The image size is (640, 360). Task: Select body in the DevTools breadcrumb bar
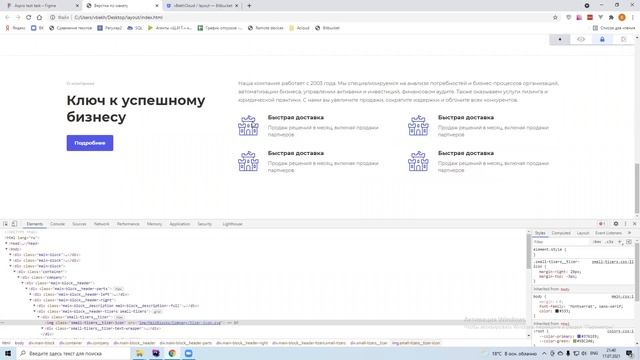point(19,343)
